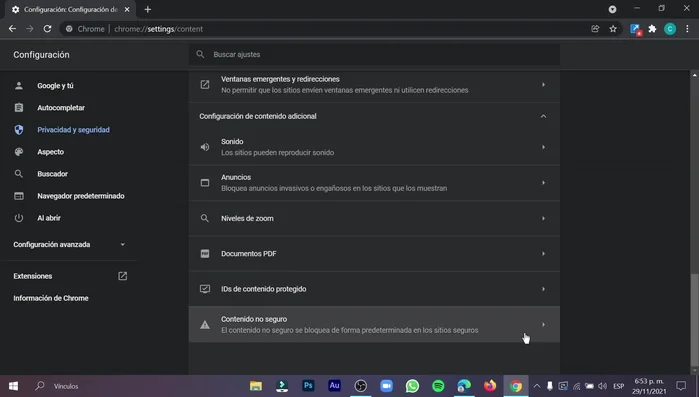
Task: Open WhatsApp from the taskbar
Action: [412, 386]
